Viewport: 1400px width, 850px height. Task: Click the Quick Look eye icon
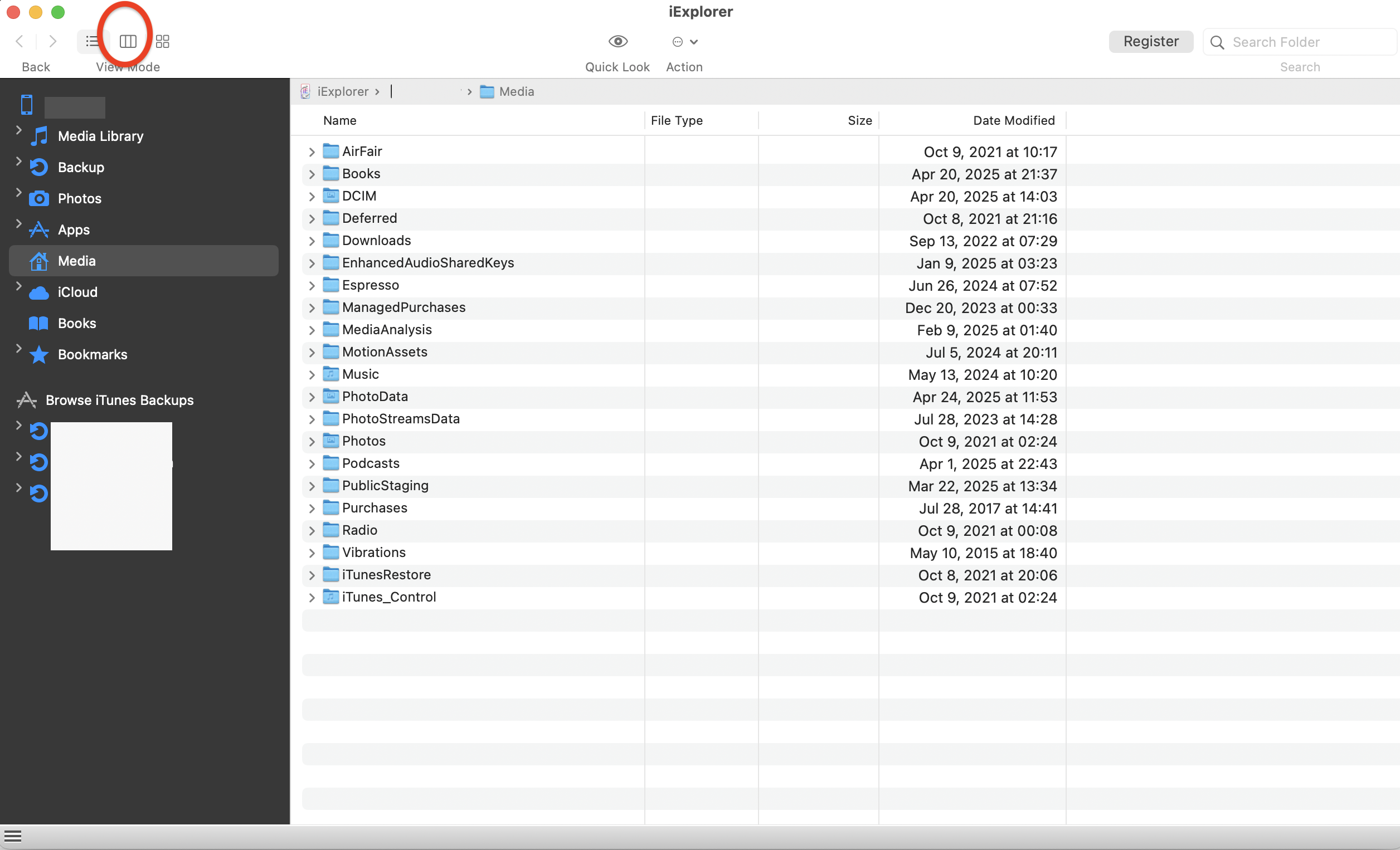pyautogui.click(x=618, y=41)
